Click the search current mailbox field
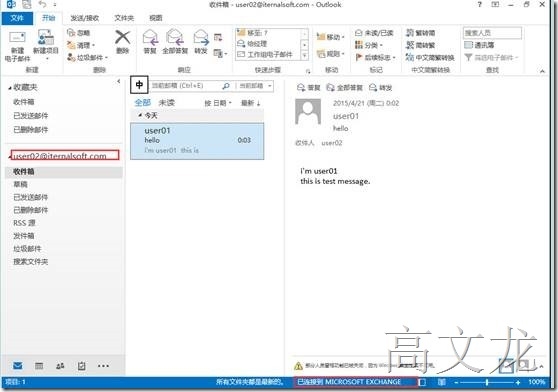Screen dimensions: 558x392 coord(185,86)
